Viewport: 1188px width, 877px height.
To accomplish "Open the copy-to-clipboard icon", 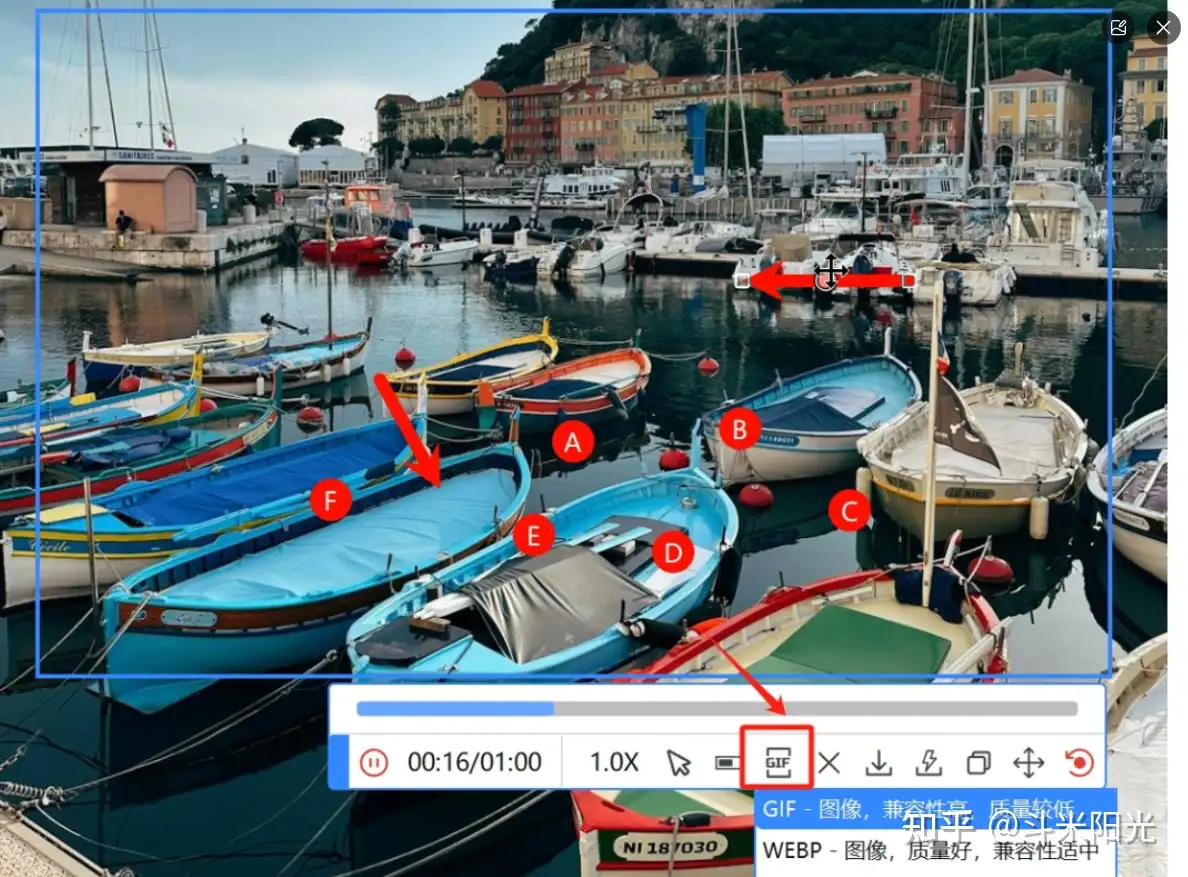I will (x=978, y=761).
